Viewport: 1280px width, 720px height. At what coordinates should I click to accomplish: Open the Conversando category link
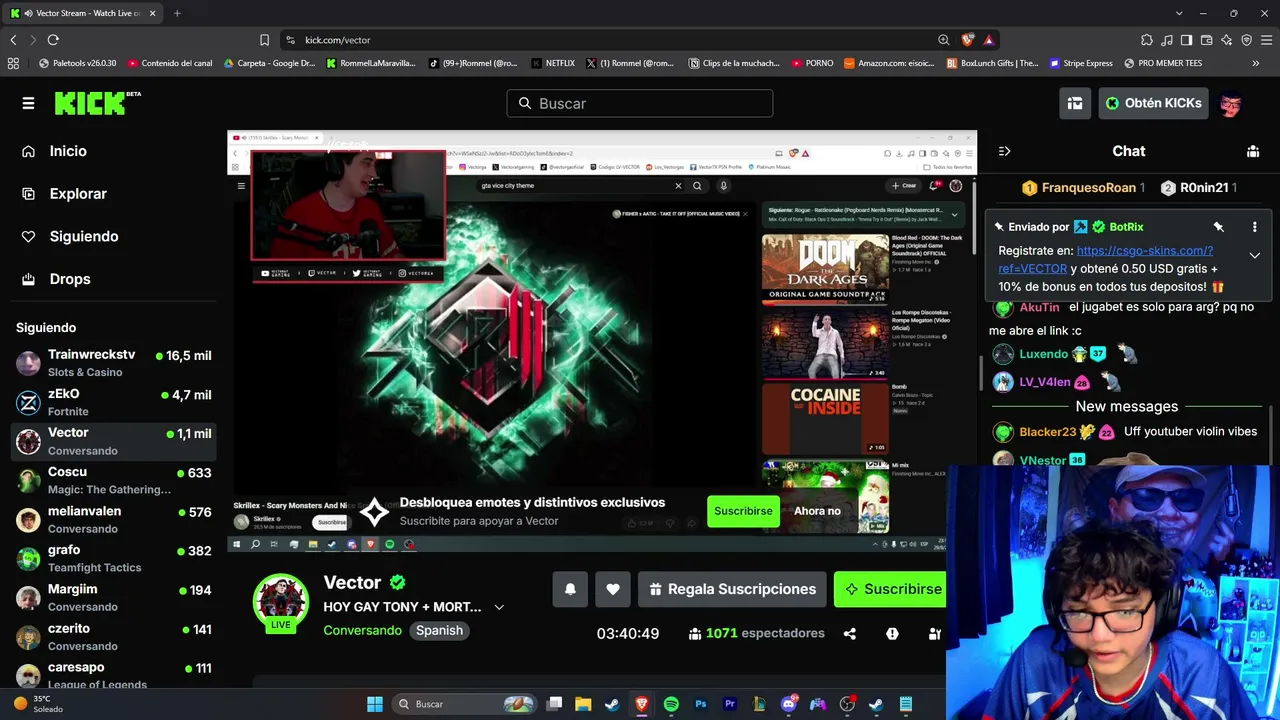tap(362, 631)
